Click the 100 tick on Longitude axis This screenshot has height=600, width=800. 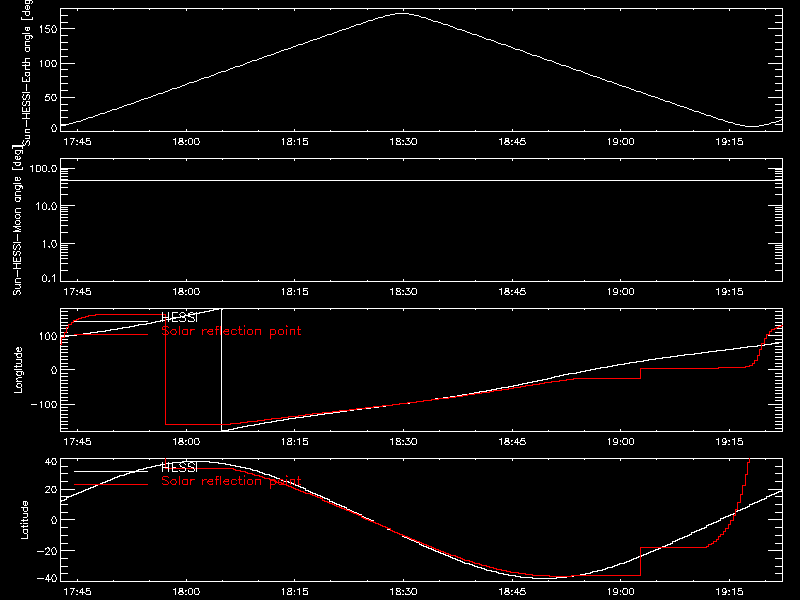pos(47,336)
